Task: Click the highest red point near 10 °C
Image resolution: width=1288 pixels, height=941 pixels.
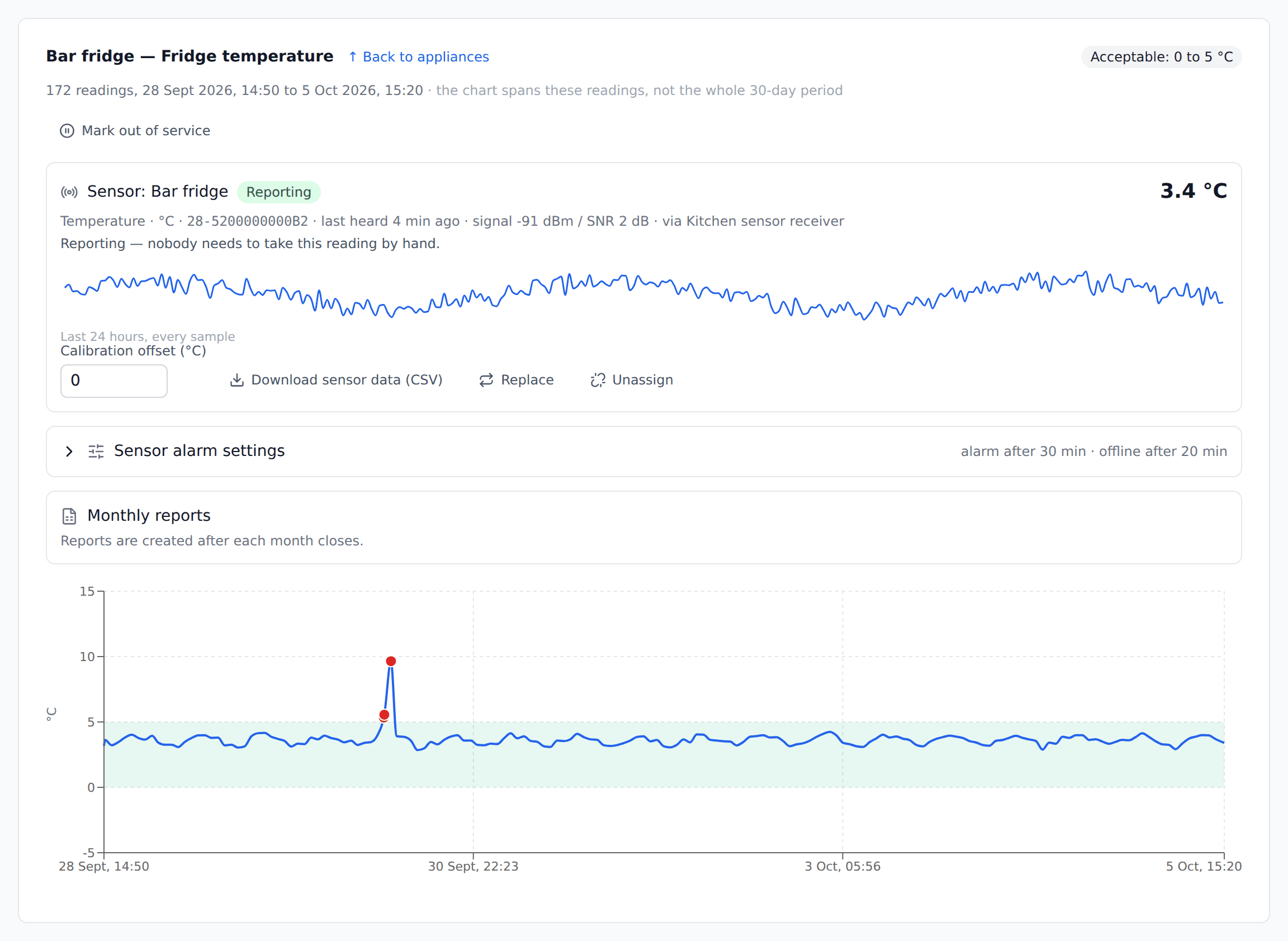Action: tap(391, 661)
